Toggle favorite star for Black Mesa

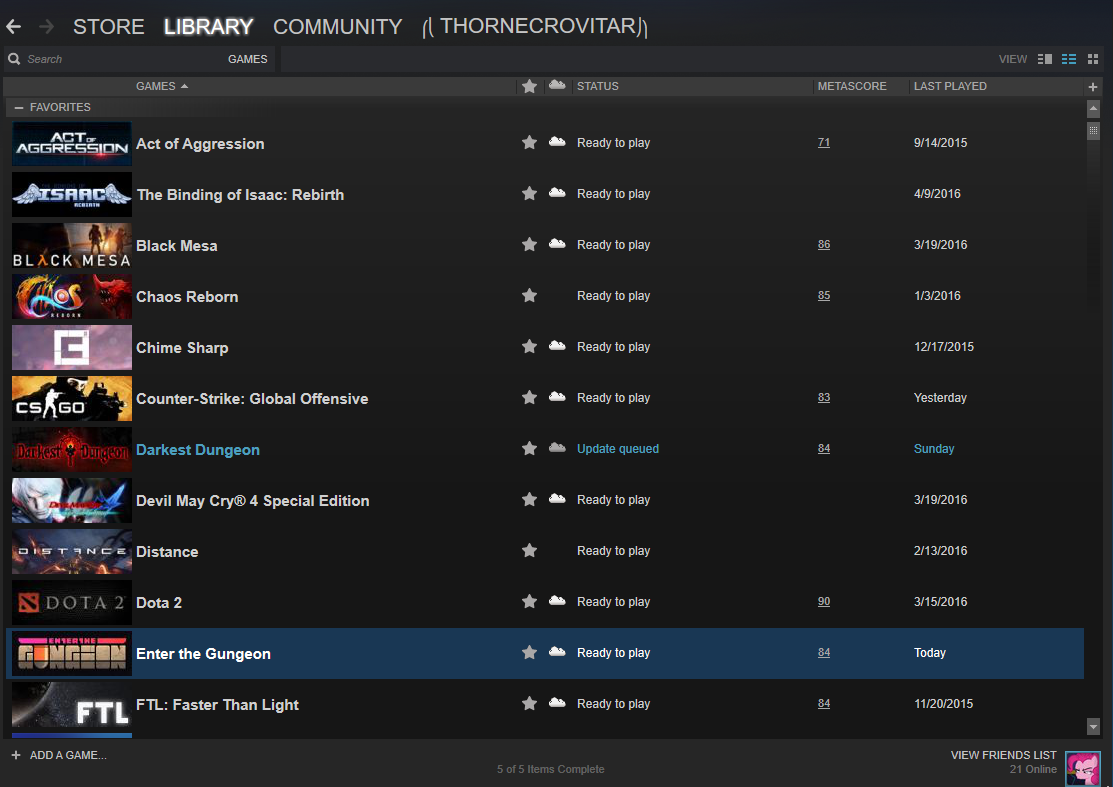coord(529,245)
